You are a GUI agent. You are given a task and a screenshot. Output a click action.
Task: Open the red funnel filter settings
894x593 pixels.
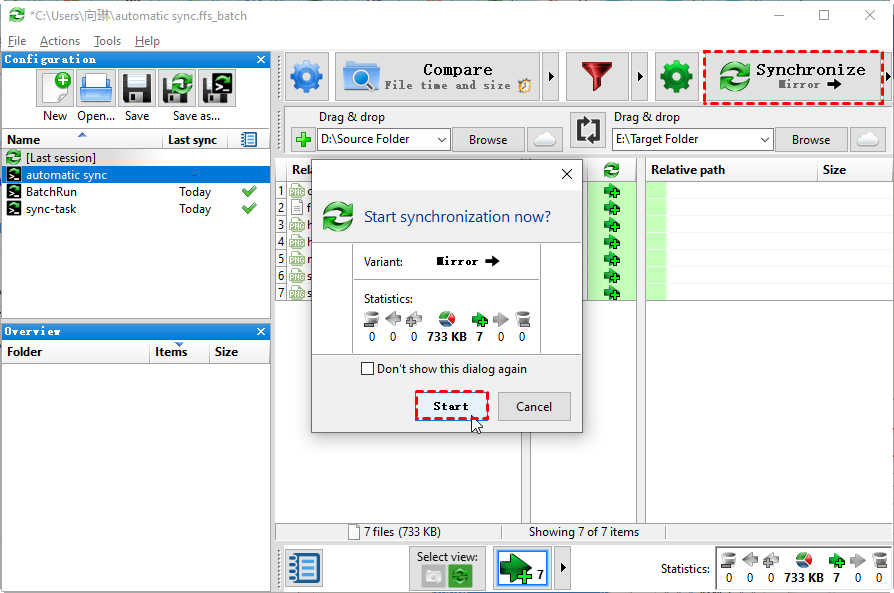597,77
